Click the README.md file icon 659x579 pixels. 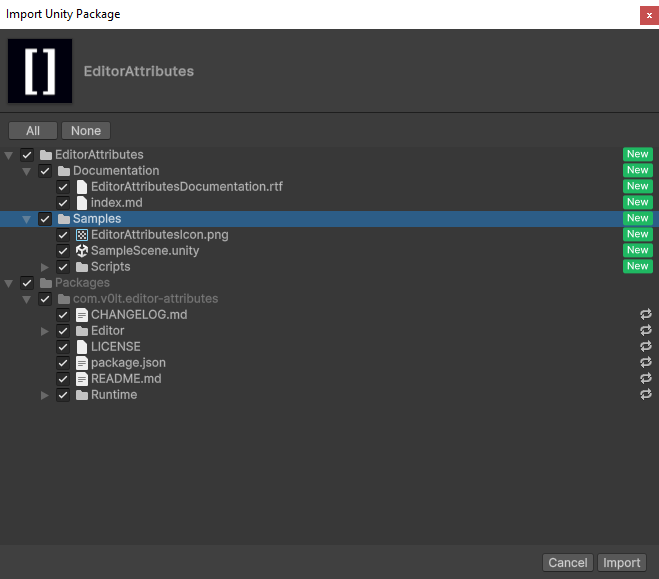pyautogui.click(x=82, y=379)
